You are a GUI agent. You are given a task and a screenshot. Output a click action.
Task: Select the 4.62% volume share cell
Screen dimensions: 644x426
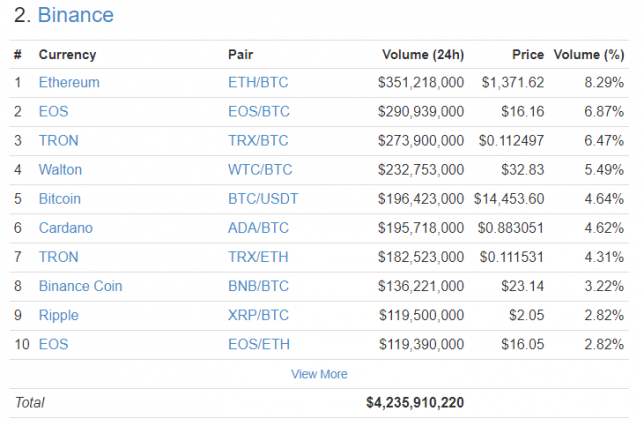click(x=604, y=228)
